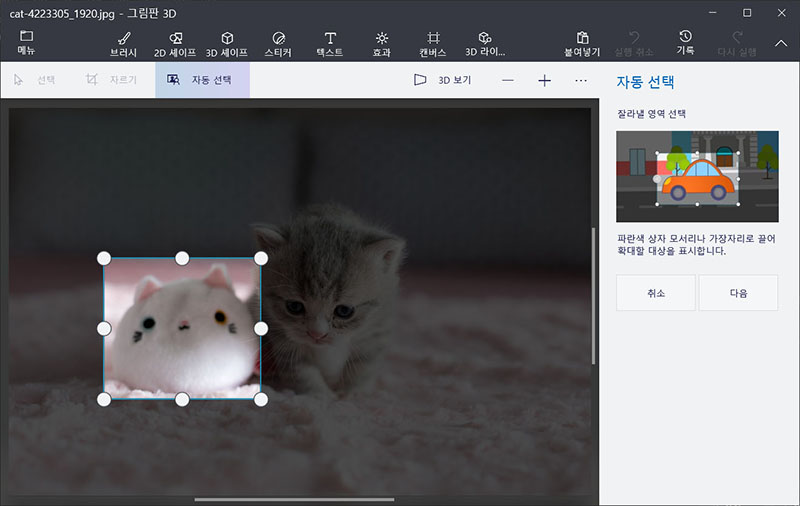
Task: Select the 텍스트 text tool
Action: (330, 44)
